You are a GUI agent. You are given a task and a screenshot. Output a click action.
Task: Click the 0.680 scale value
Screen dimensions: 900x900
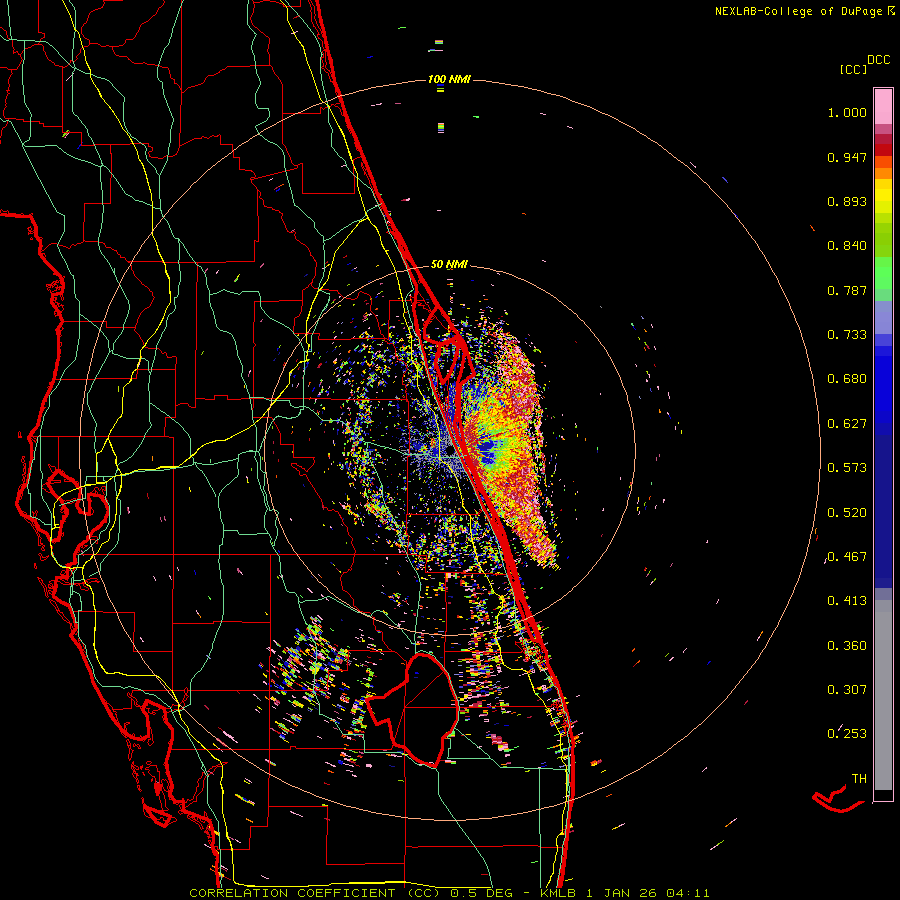(x=847, y=379)
